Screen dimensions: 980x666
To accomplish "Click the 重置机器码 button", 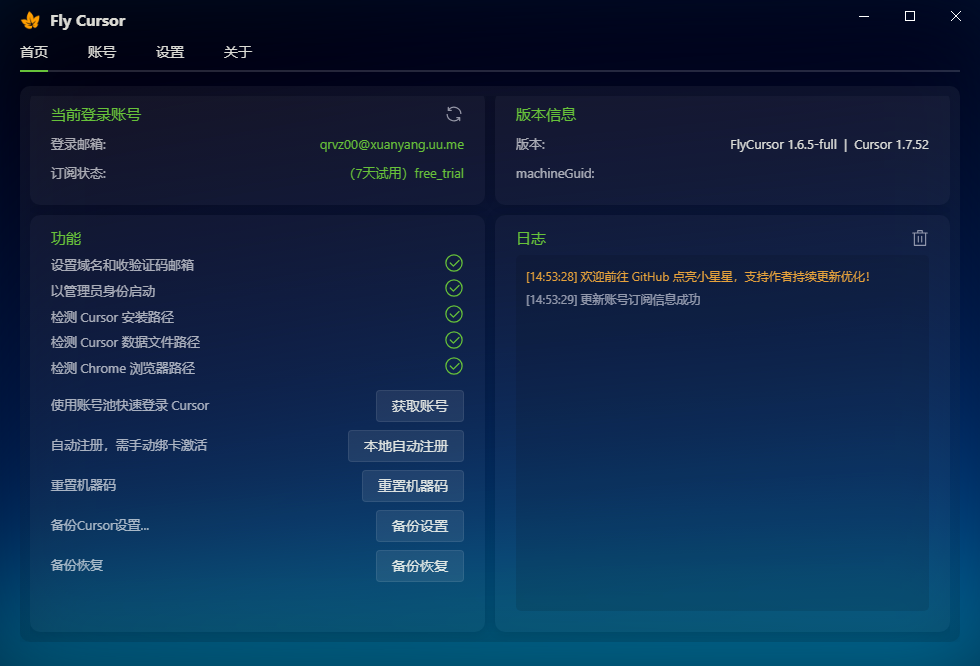I will [x=412, y=486].
